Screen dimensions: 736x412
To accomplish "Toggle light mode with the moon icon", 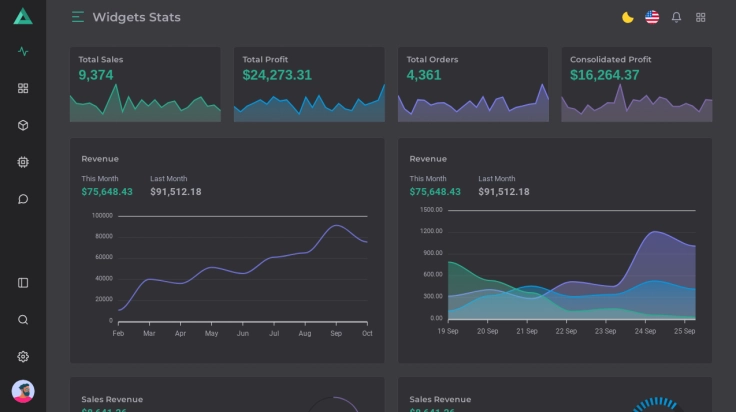I will pos(628,17).
